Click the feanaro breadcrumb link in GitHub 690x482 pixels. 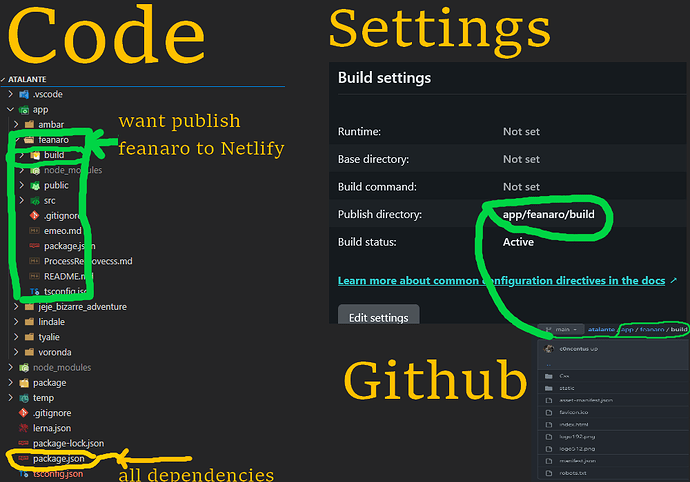(x=652, y=329)
